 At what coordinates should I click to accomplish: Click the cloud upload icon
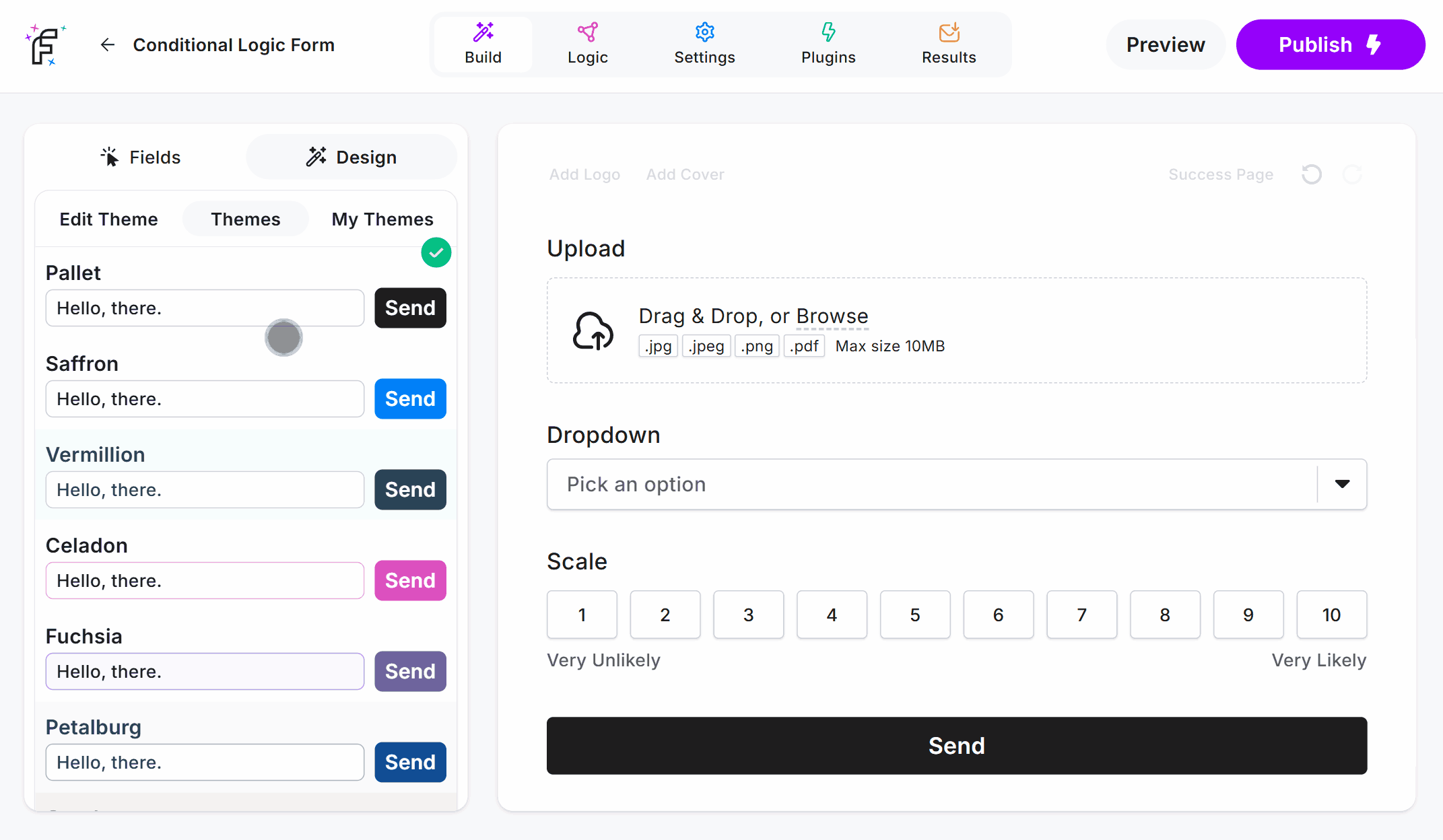pos(593,330)
